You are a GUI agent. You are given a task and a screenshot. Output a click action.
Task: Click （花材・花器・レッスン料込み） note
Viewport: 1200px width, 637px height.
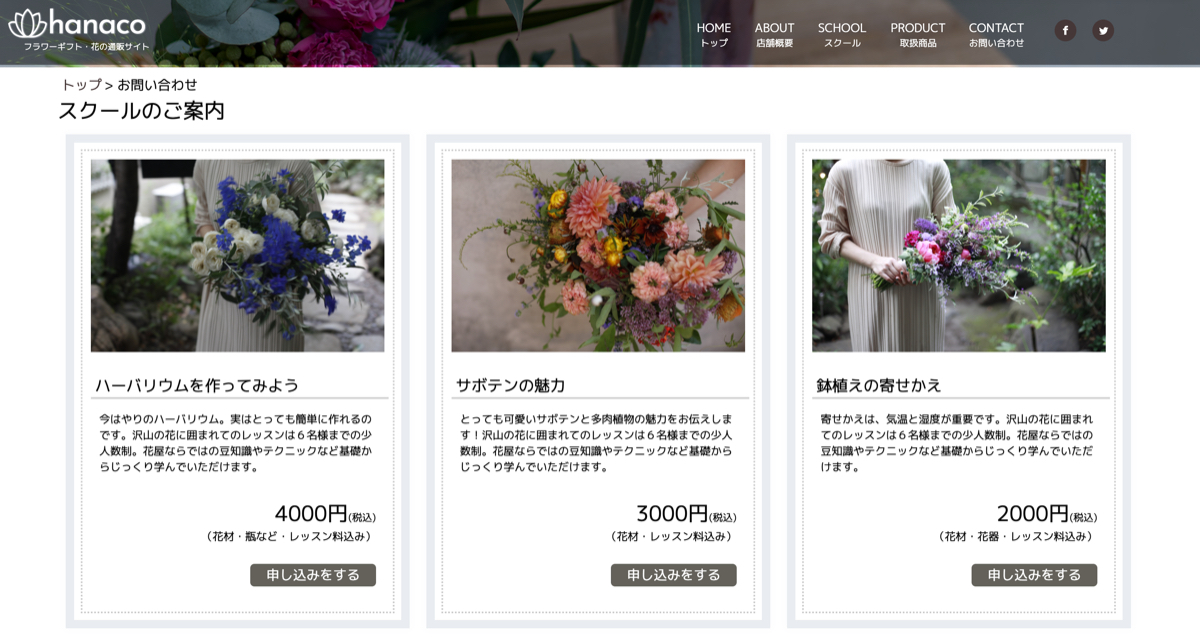coord(1016,537)
